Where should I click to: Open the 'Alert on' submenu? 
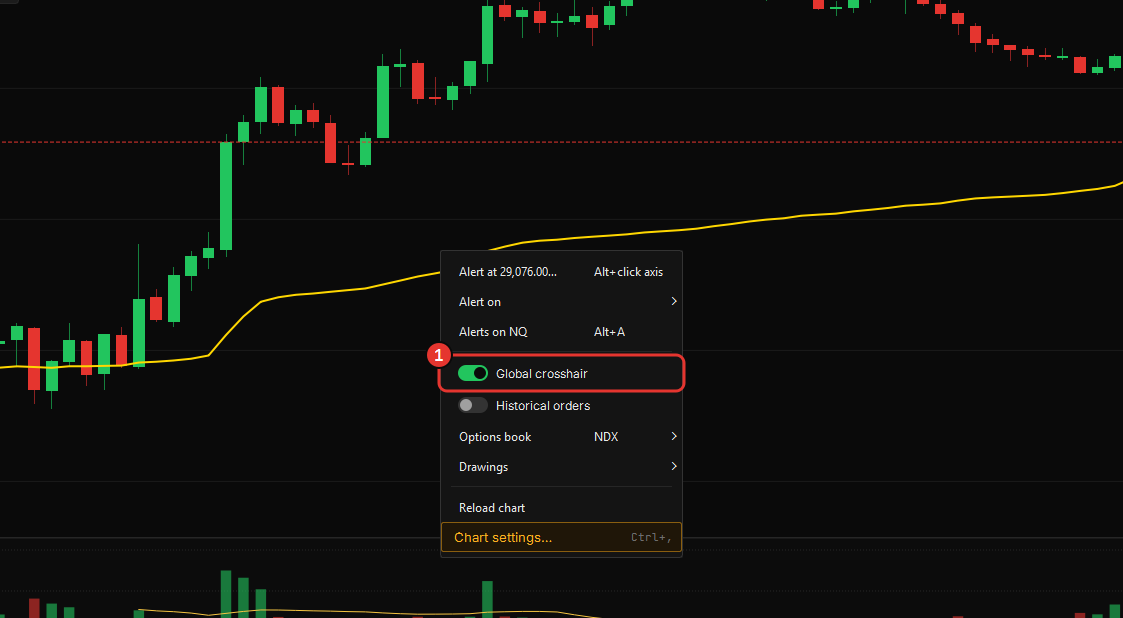pos(561,301)
